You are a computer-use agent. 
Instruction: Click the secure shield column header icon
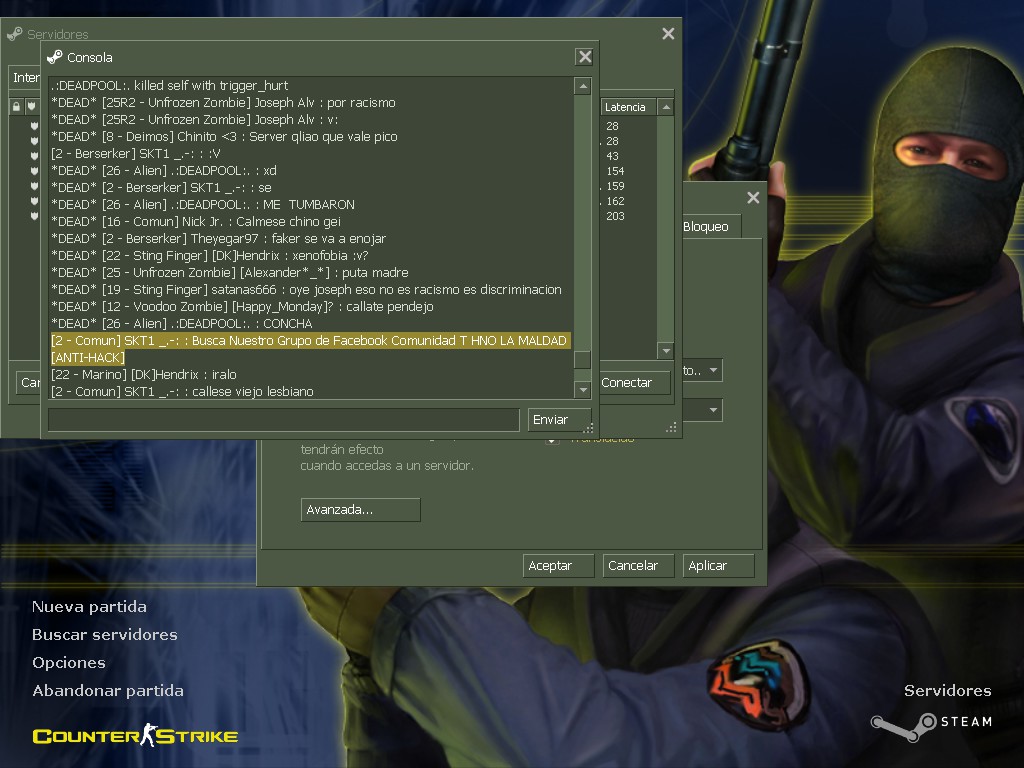[31, 106]
